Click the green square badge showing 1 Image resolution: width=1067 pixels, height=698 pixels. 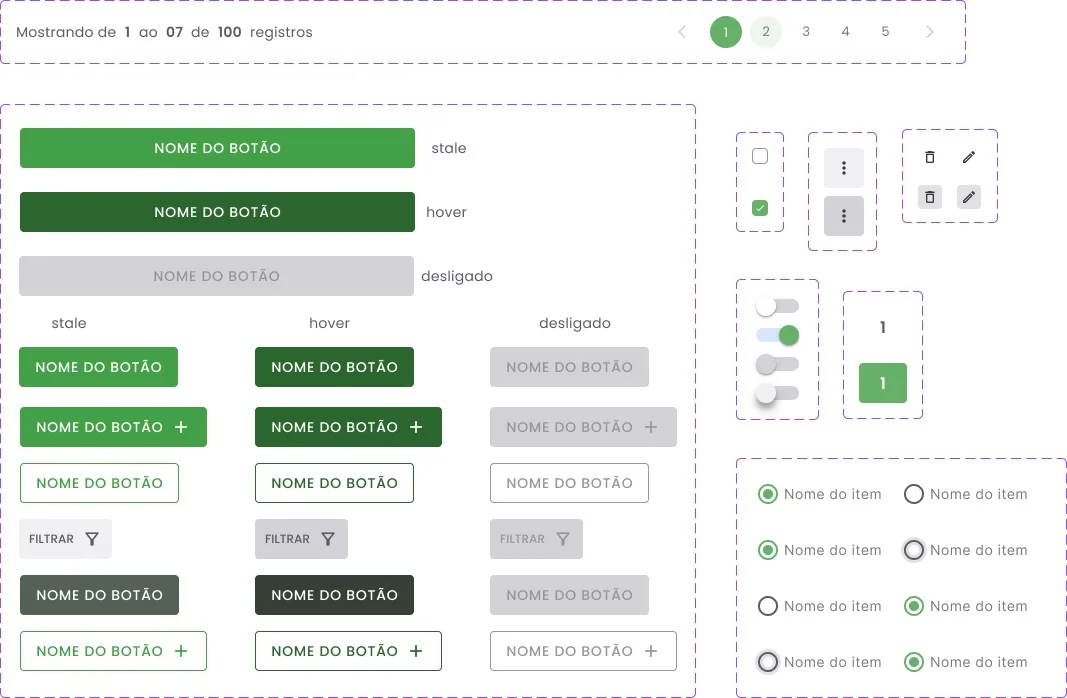(x=883, y=383)
